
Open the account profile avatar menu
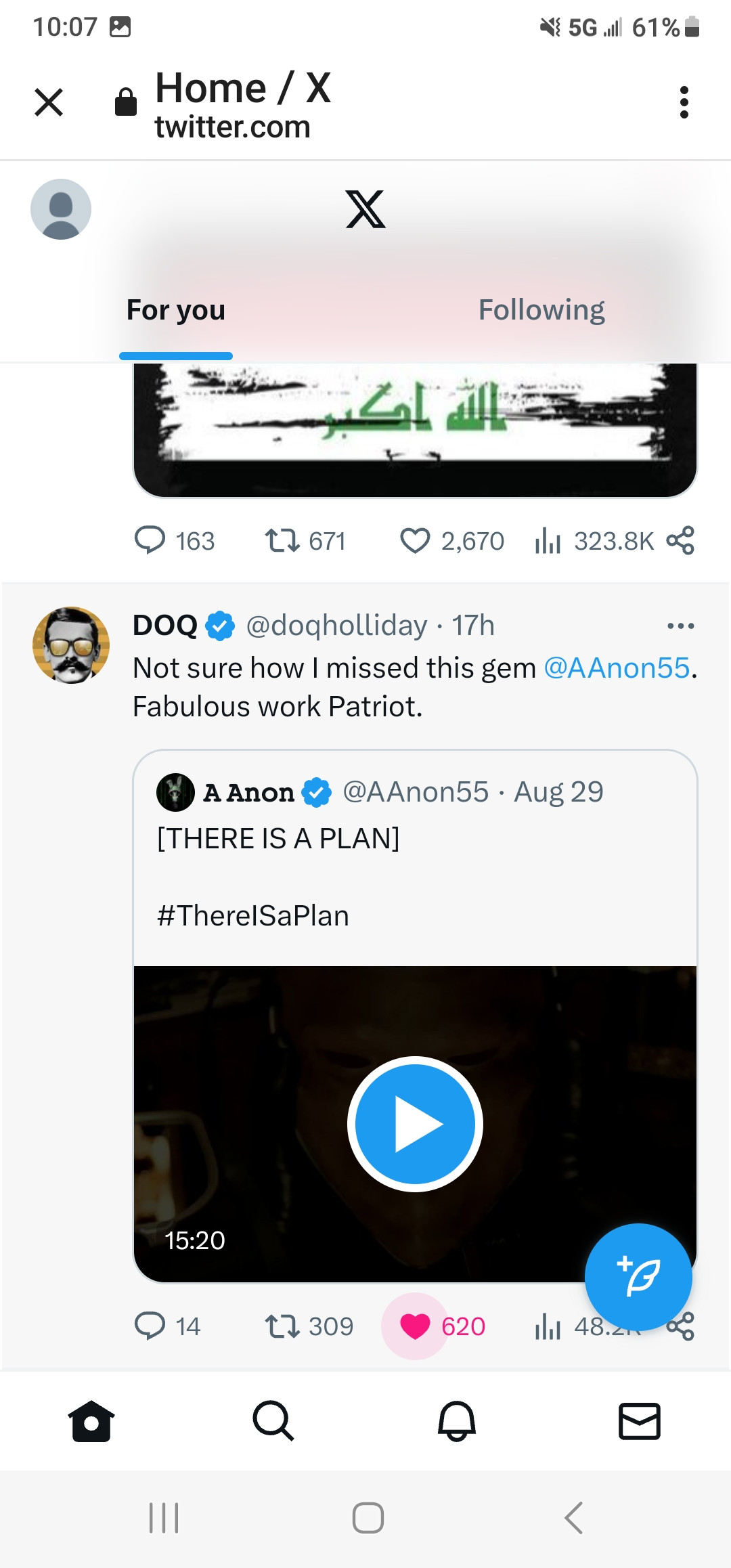61,209
